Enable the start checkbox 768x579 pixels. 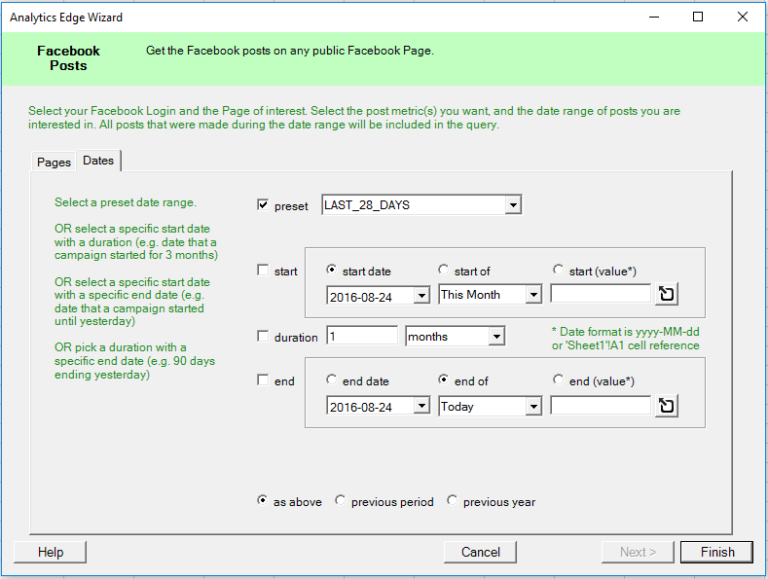click(263, 271)
